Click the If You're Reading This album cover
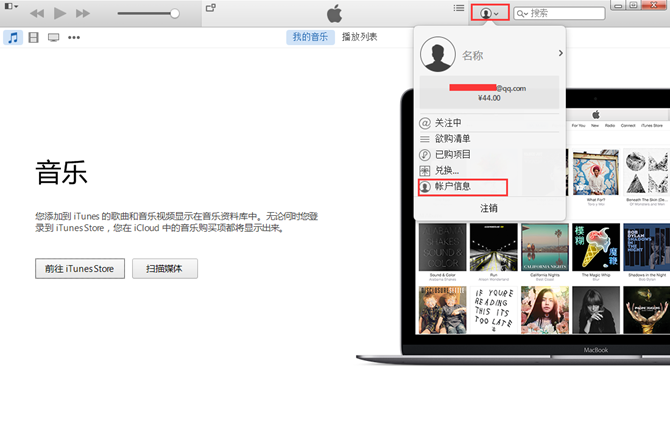670x442 pixels. coord(494,310)
